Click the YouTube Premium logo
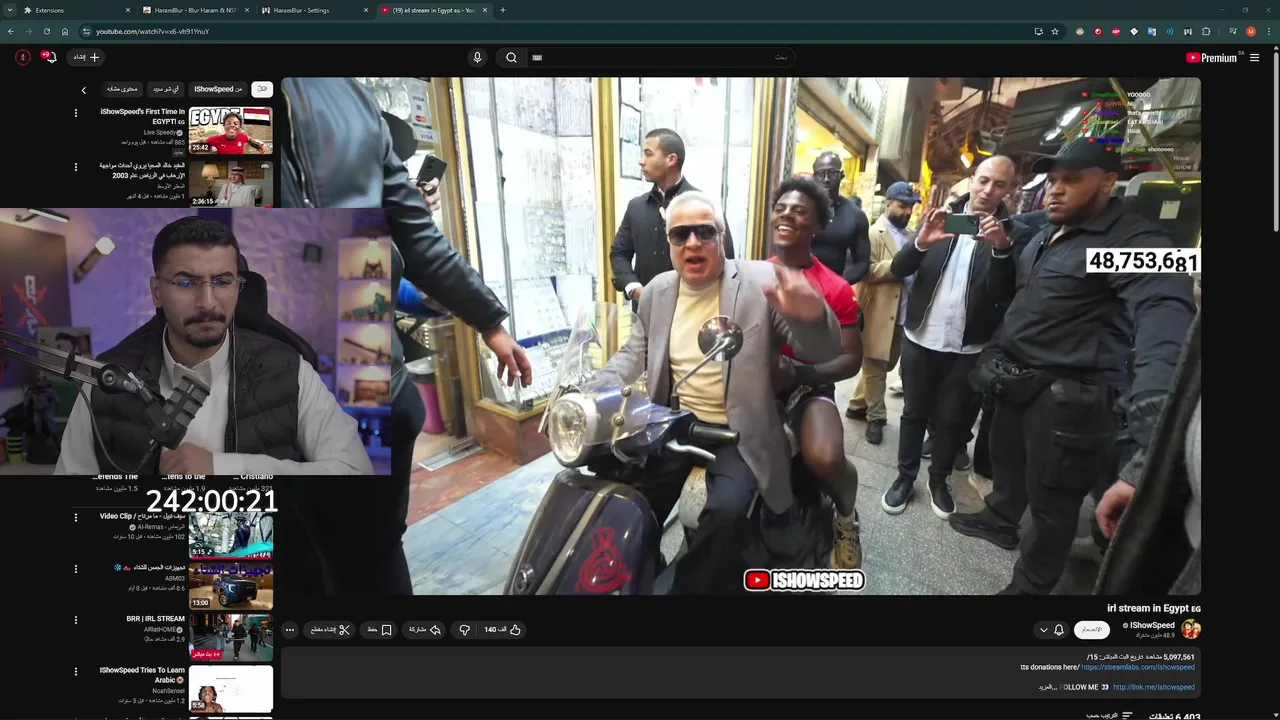This screenshot has height=720, width=1280. 1213,58
